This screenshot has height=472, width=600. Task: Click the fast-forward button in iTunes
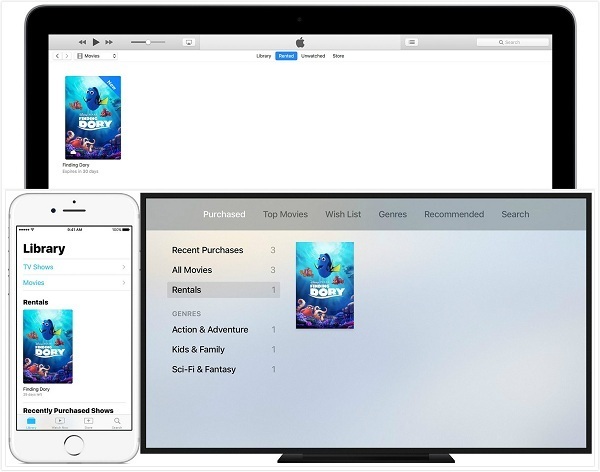109,42
